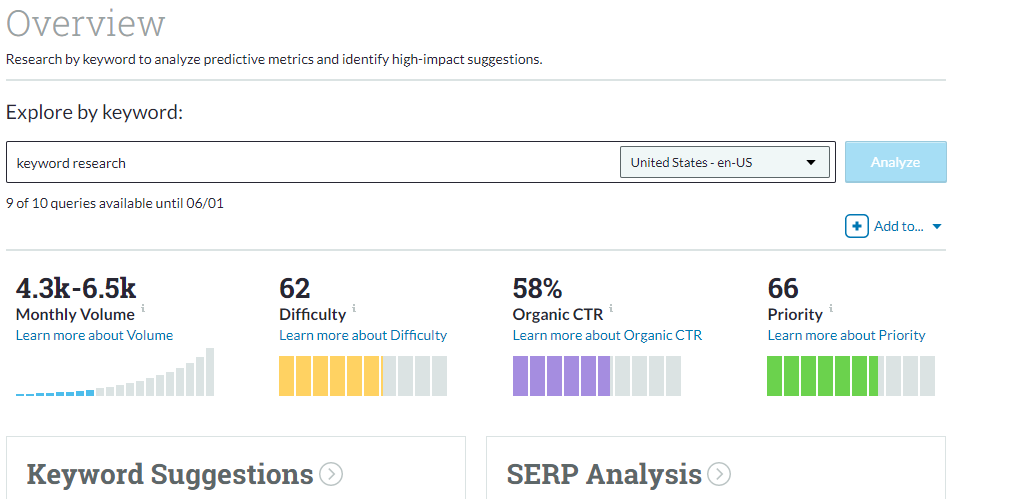1020x499 pixels.
Task: Click the plus icon beside Add to
Action: [856, 226]
